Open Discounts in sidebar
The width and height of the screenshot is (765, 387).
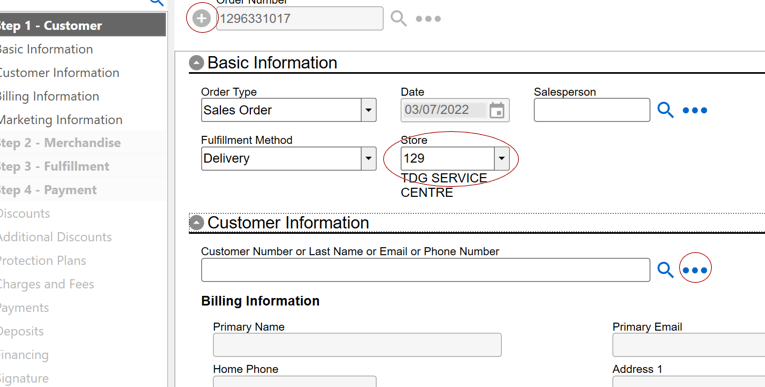[x=24, y=214]
